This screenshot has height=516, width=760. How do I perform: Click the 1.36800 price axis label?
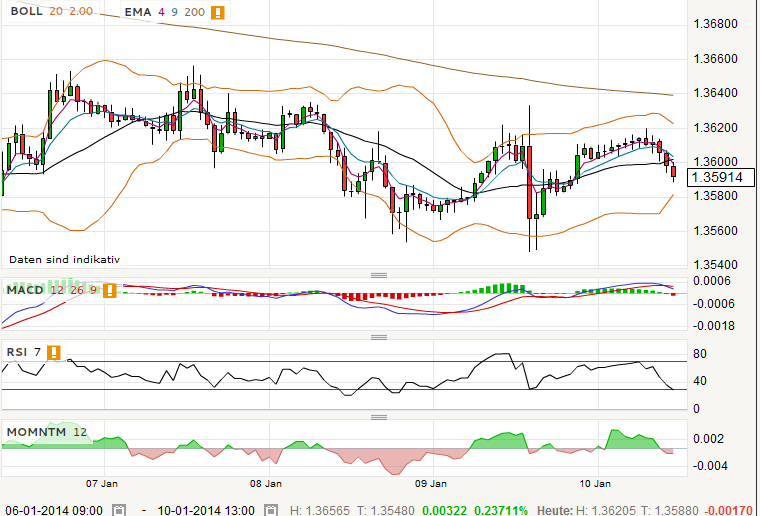(715, 24)
